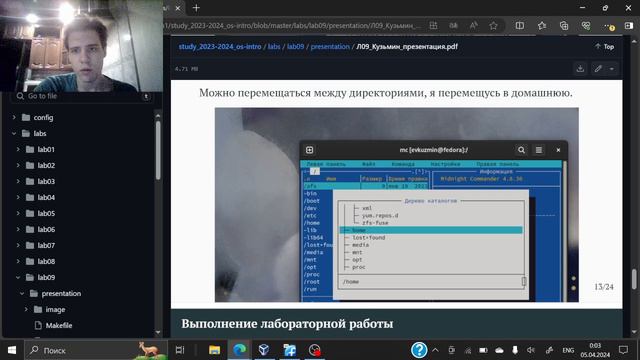Click the page vertical scrollbar thumb

click(634, 279)
